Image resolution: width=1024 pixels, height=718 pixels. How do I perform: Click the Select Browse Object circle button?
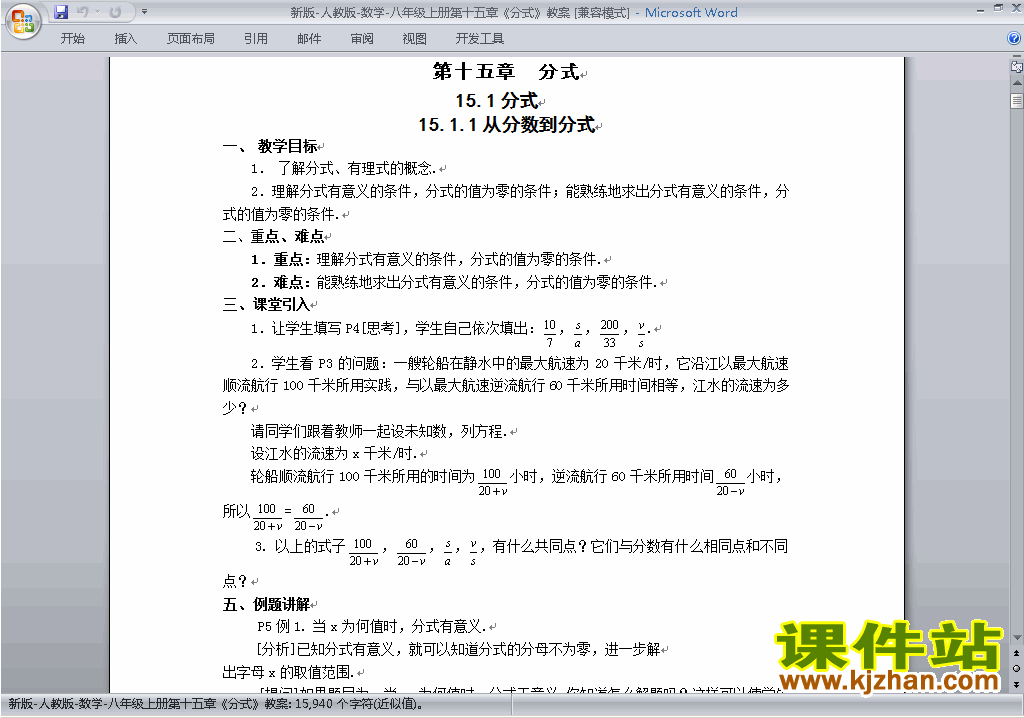point(1017,668)
